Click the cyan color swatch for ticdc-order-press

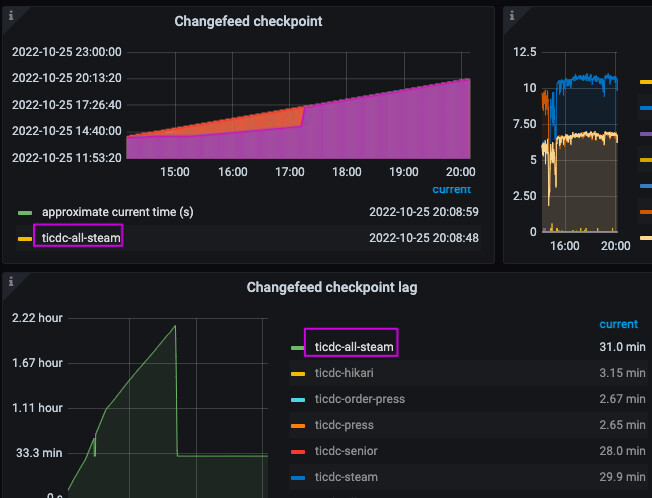pos(297,399)
